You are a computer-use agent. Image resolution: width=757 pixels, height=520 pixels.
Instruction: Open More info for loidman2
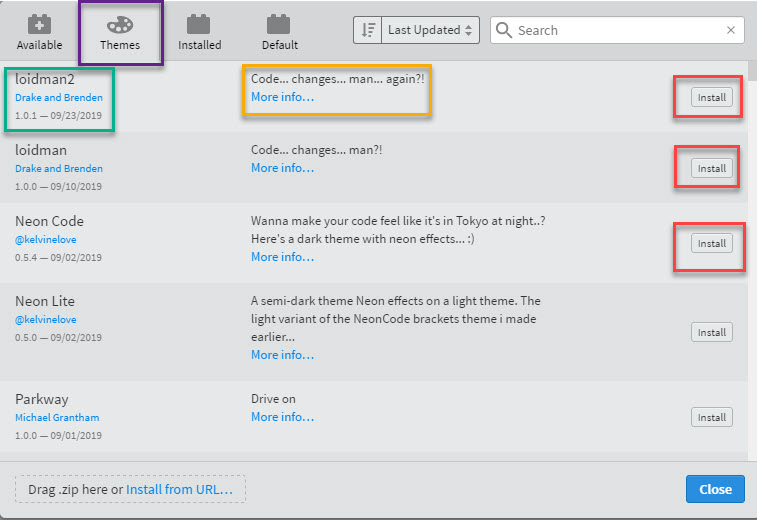(x=282, y=97)
